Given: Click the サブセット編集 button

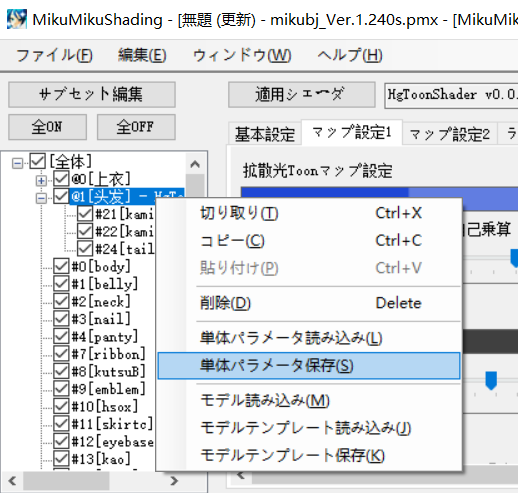Looking at the screenshot, I should (92, 94).
